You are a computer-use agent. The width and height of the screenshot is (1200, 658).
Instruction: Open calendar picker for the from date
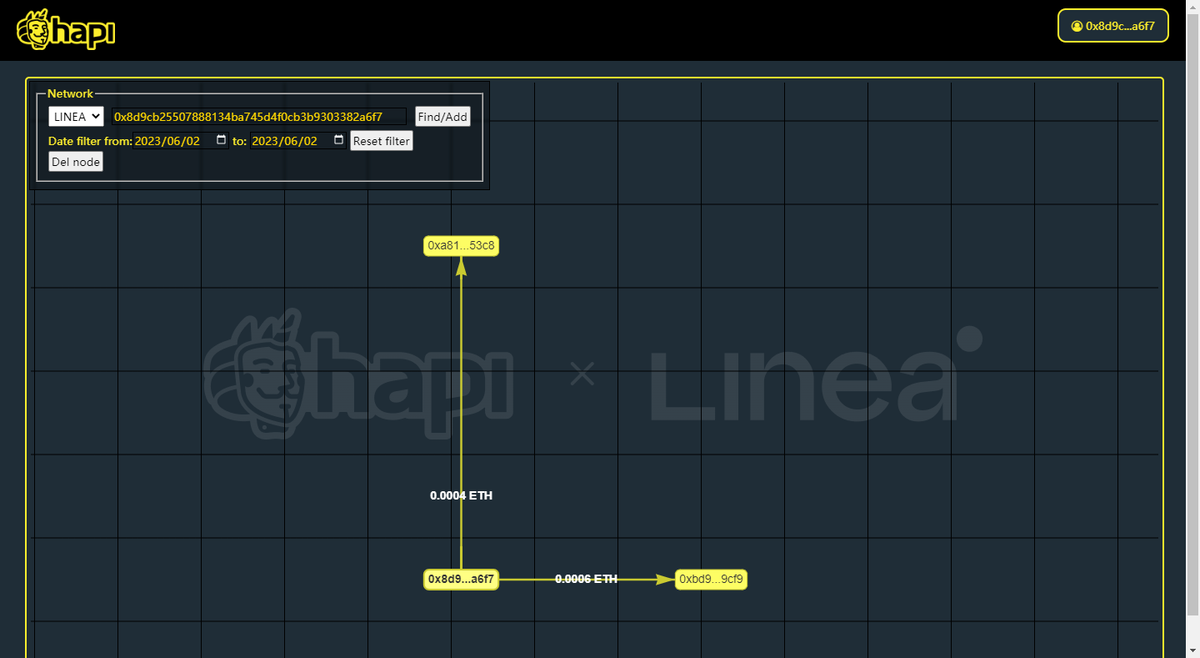221,141
